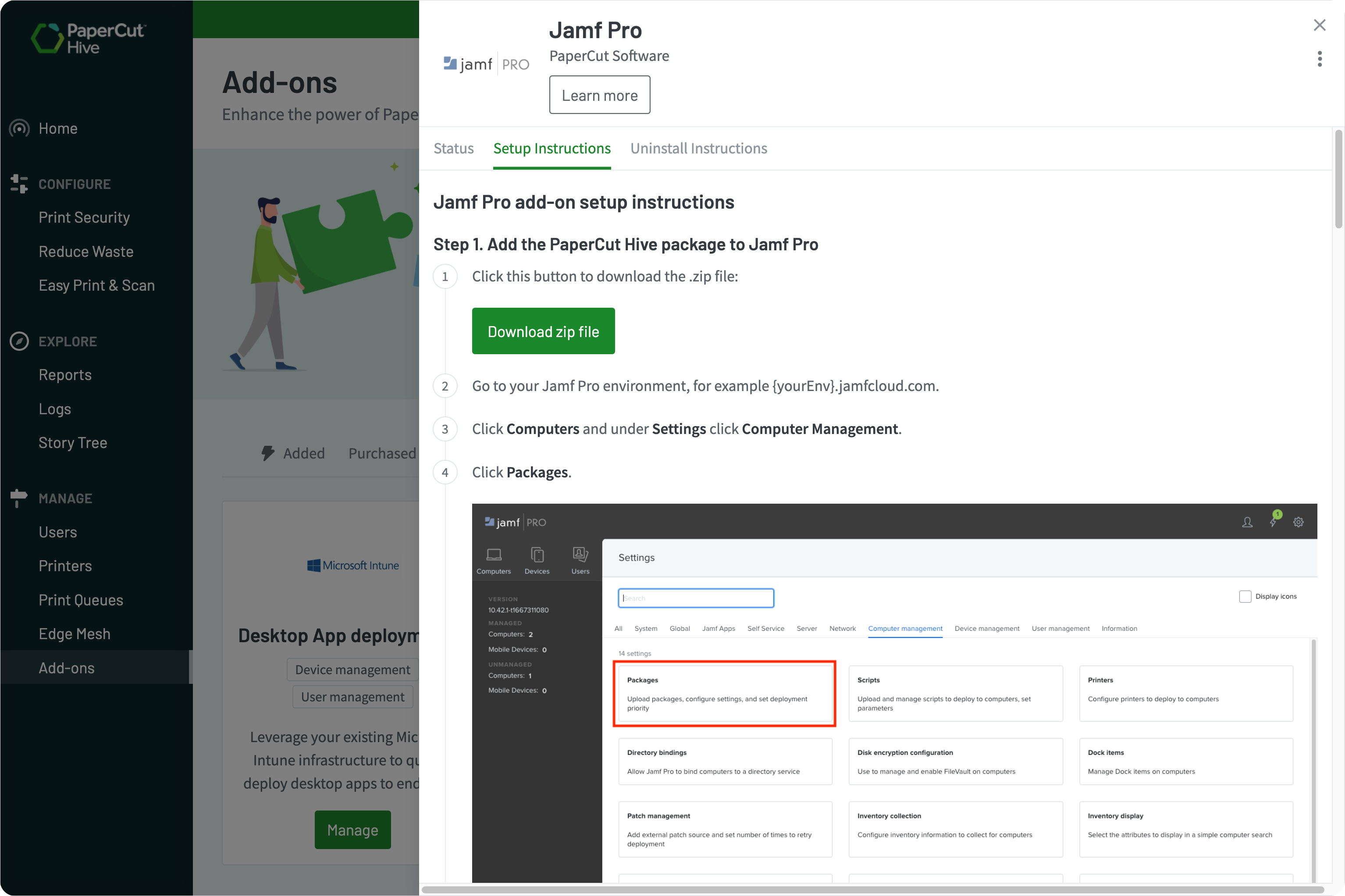Viewport: 1345px width, 896px height.
Task: Select the Self Service settings category
Action: (x=765, y=629)
